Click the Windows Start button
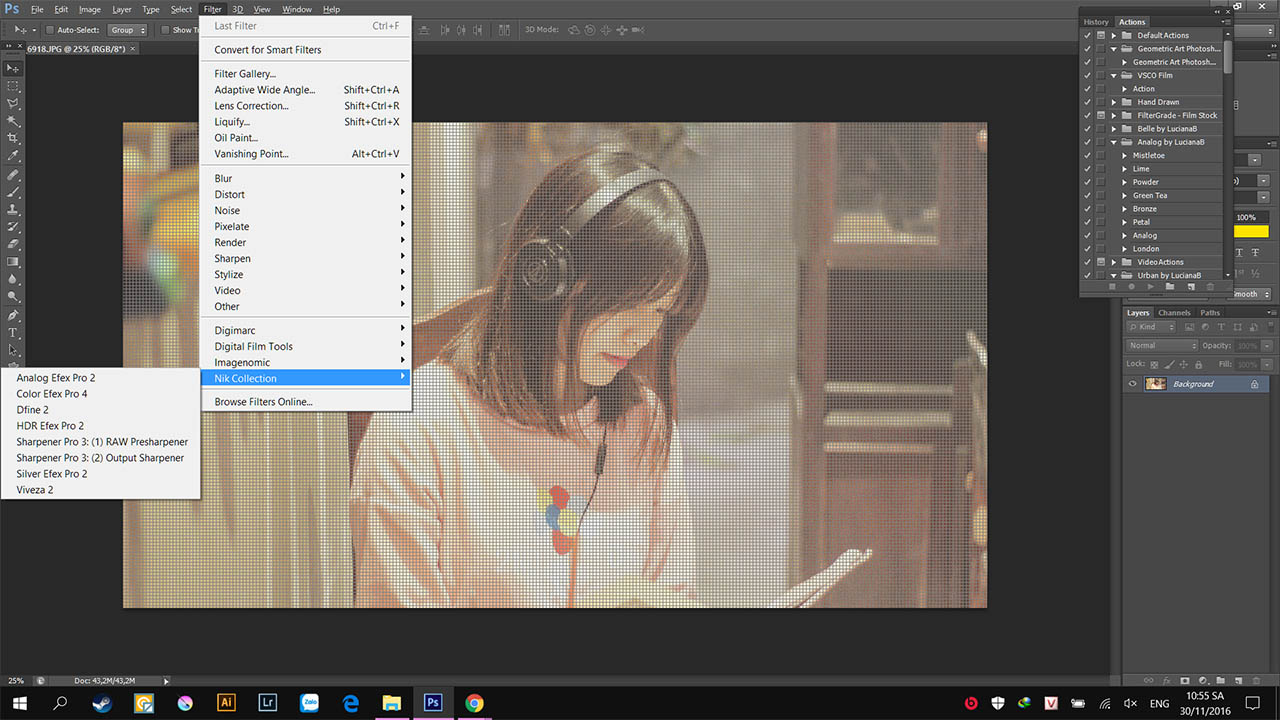The width and height of the screenshot is (1280, 720). coord(19,703)
